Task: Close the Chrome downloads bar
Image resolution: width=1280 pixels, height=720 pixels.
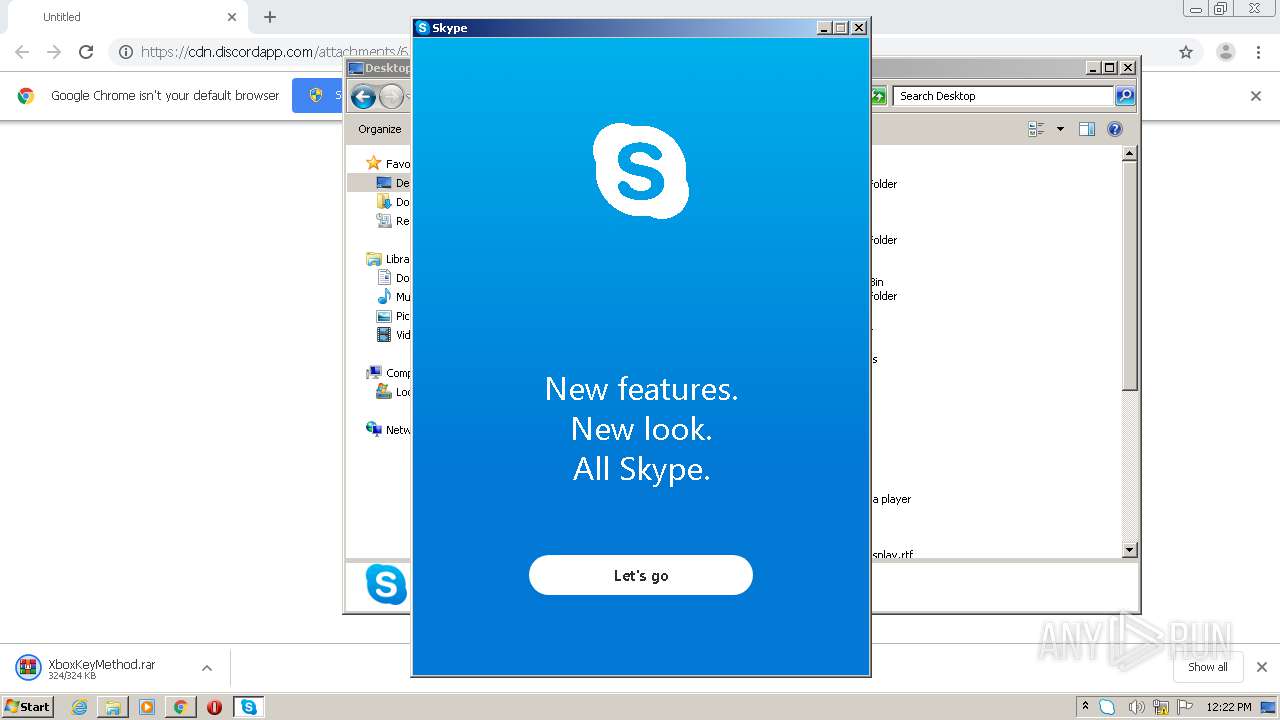Action: (x=1261, y=667)
